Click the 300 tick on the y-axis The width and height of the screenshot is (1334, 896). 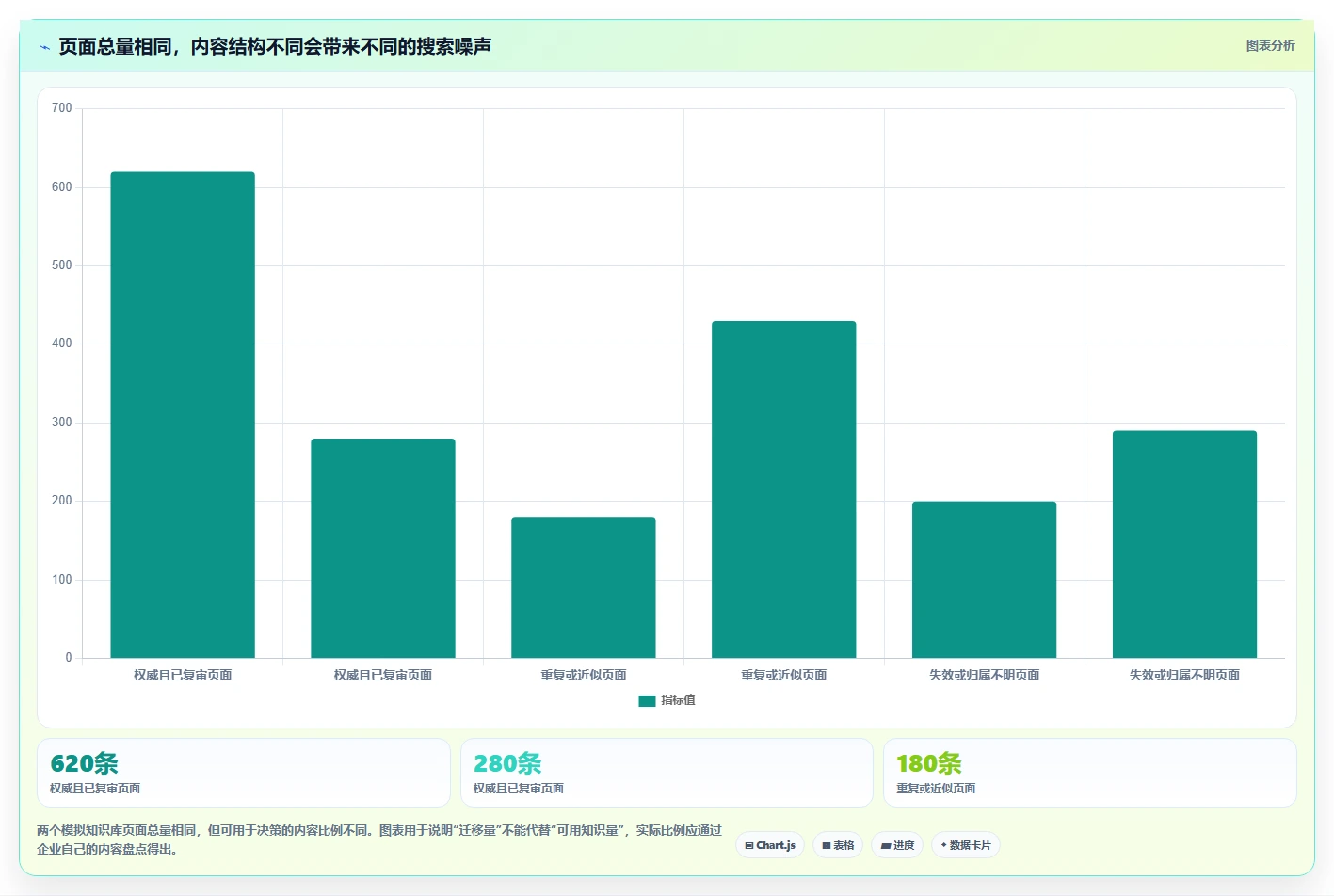coord(62,423)
